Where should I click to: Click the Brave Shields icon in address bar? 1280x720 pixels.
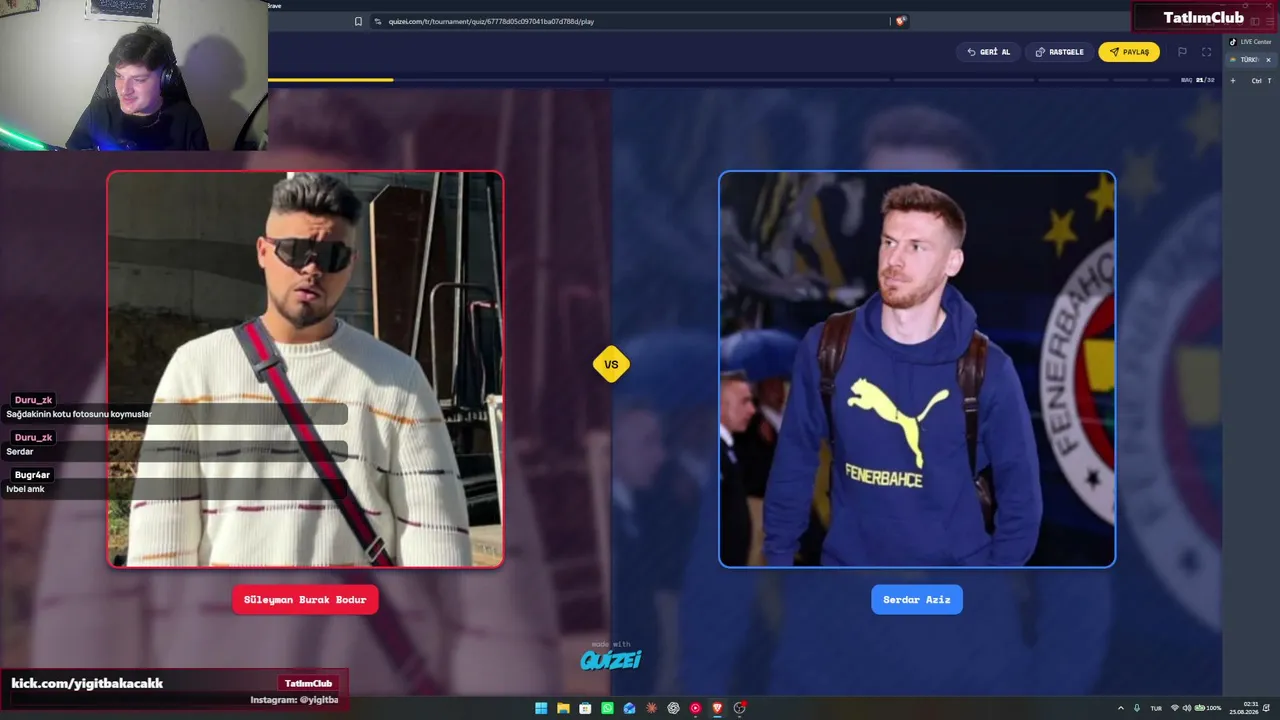click(900, 21)
